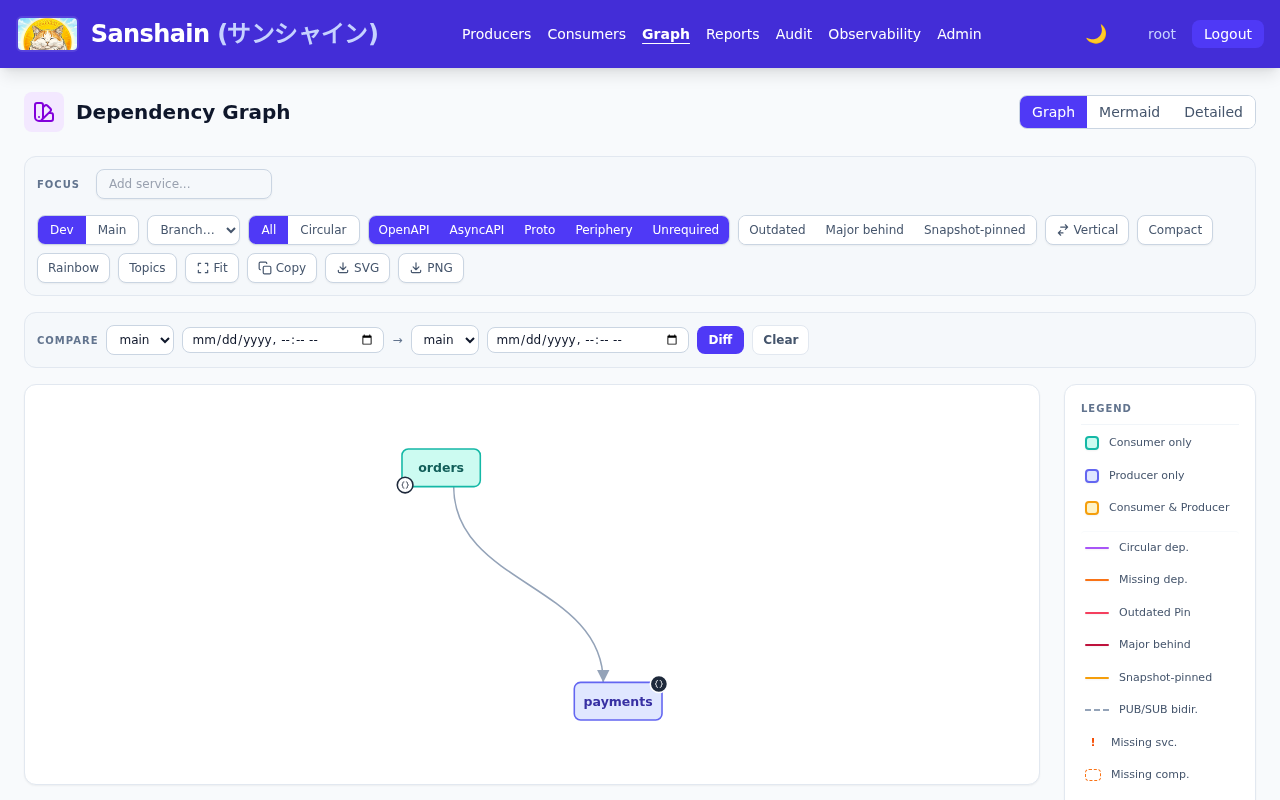
Task: Select the Dev environment toggle
Action: pyautogui.click(x=62, y=230)
